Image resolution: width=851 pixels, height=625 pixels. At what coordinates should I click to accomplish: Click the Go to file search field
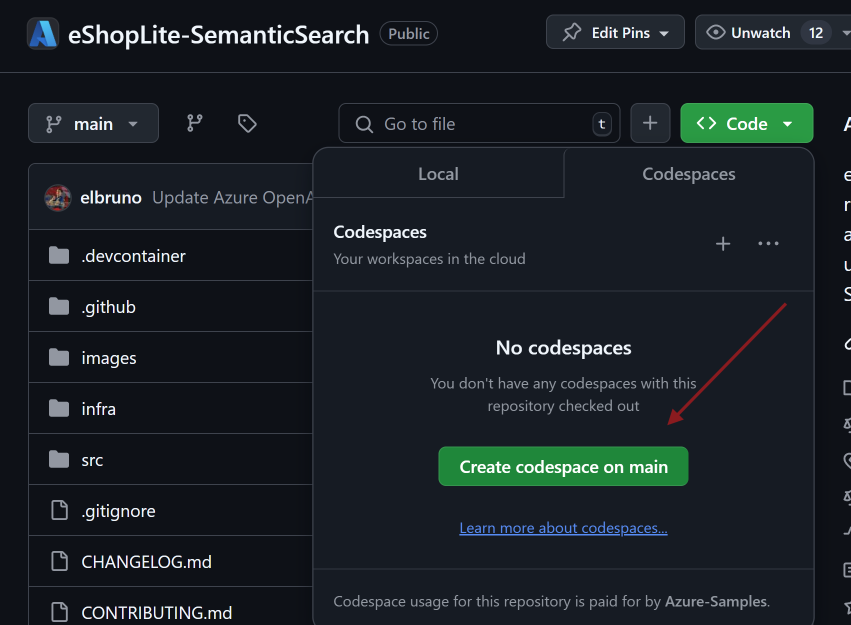(x=479, y=123)
